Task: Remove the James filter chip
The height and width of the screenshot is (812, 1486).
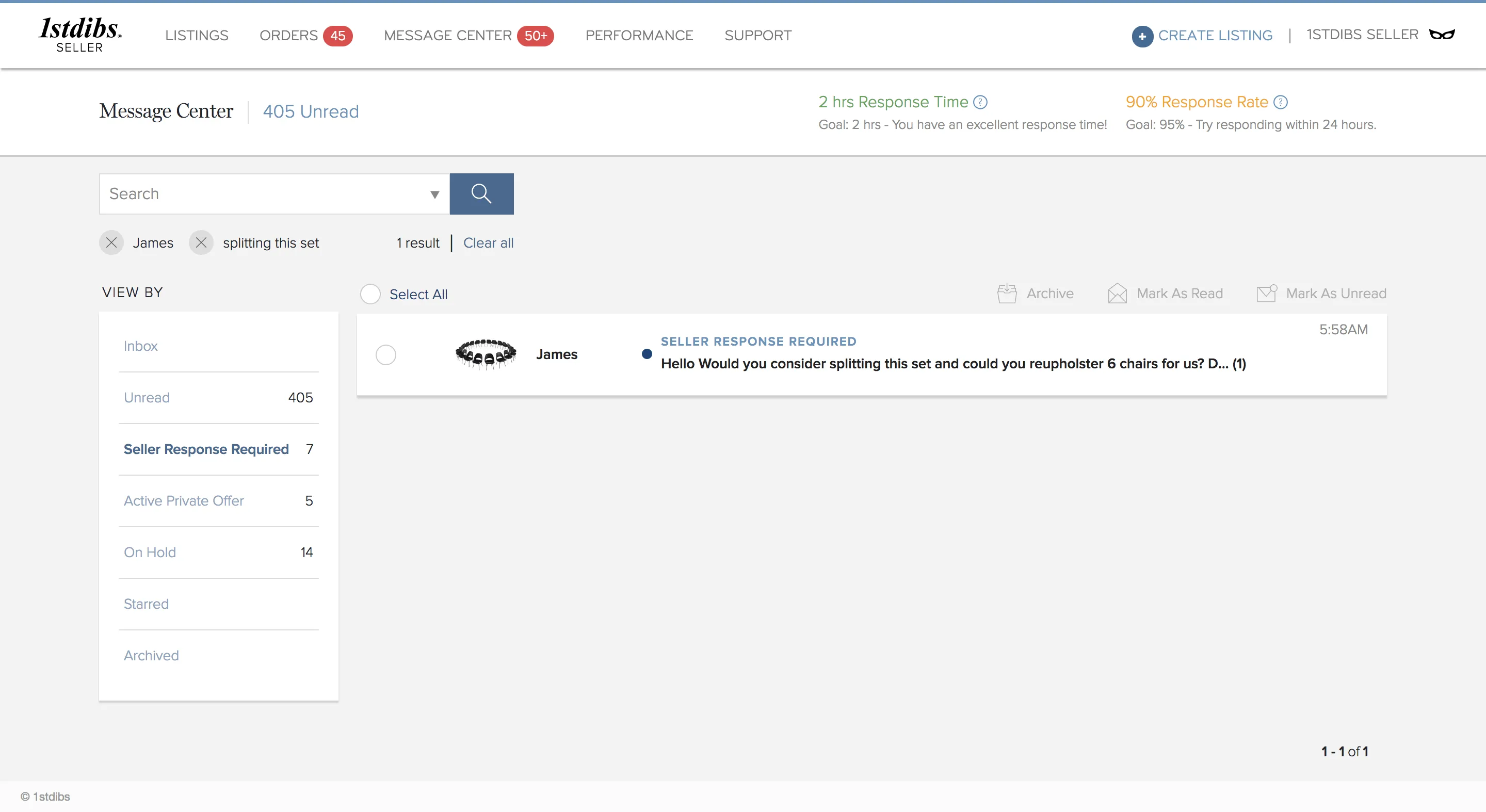Action: (x=111, y=243)
